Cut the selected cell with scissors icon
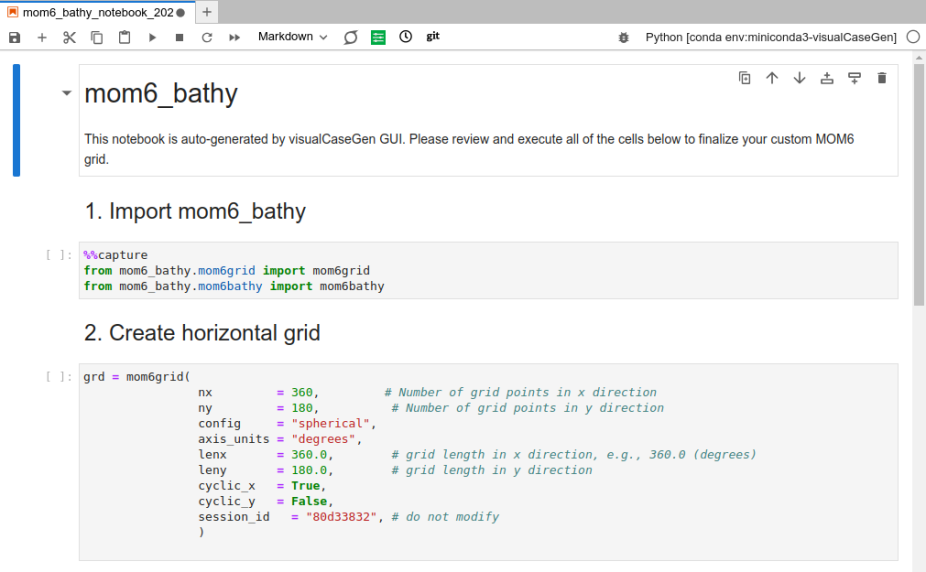Image resolution: width=926 pixels, height=572 pixels. [x=69, y=37]
